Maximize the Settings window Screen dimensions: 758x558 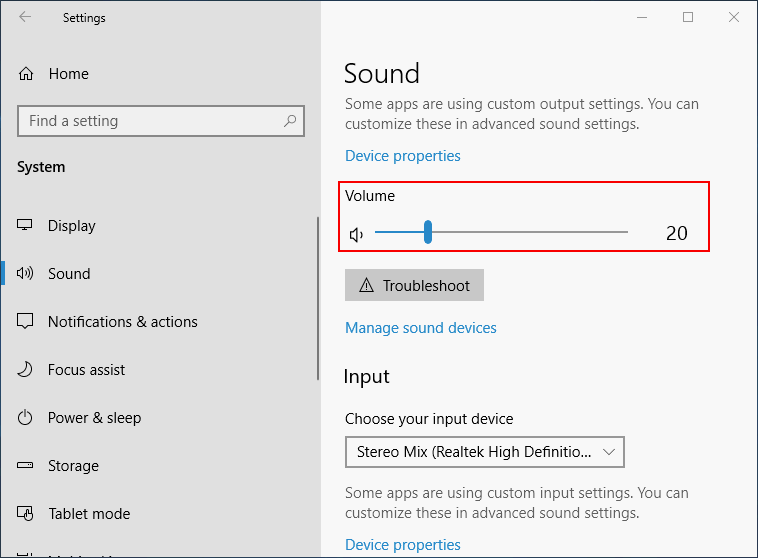pyautogui.click(x=688, y=17)
